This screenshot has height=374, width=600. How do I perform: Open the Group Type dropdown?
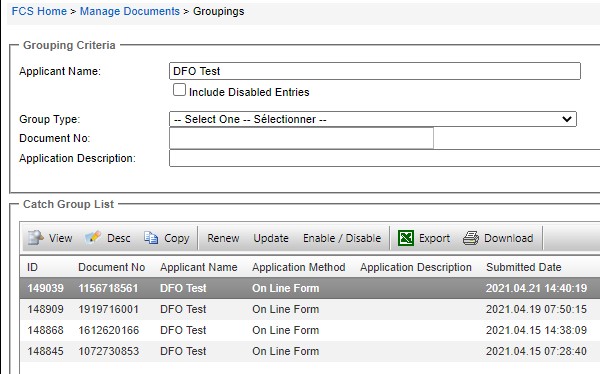(x=373, y=119)
